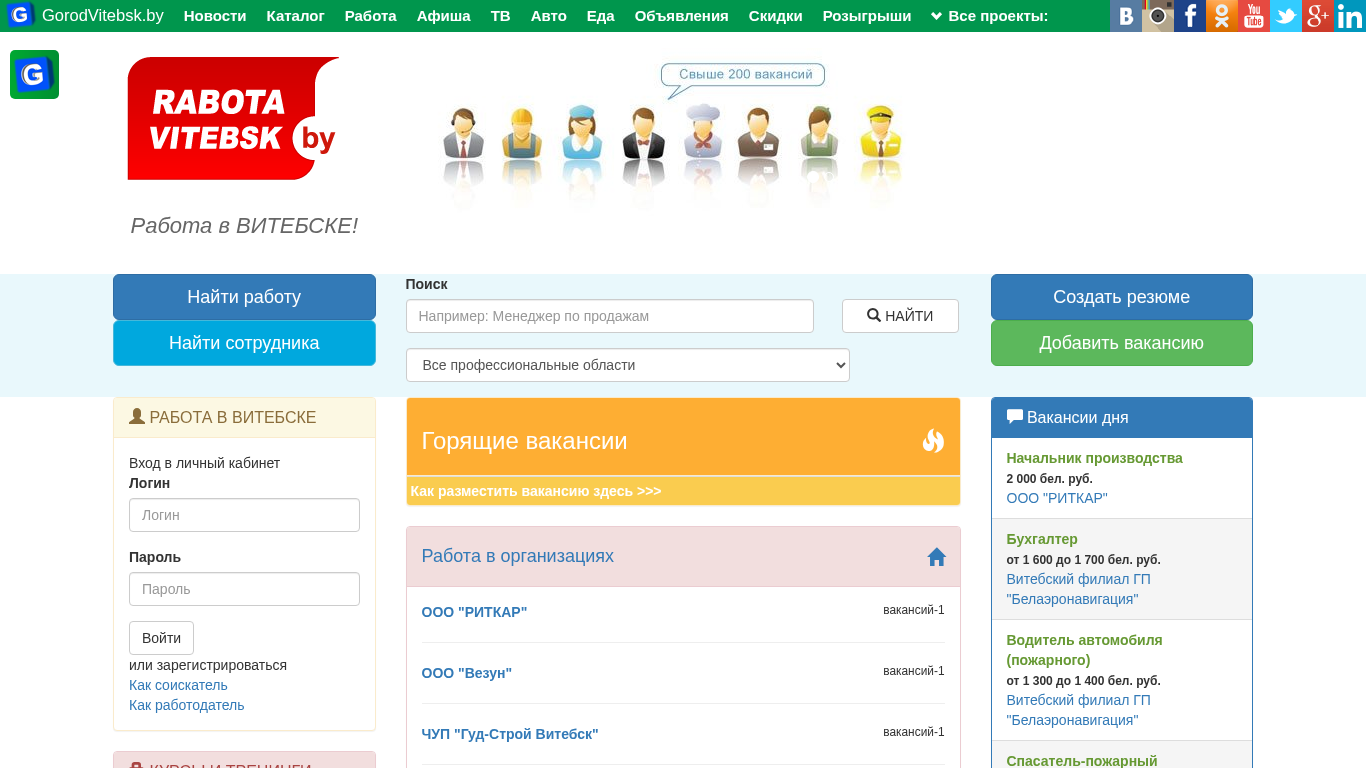Click the GorodVitebsk G logo in top bar
This screenshot has height=768, width=1366.
click(x=21, y=15)
